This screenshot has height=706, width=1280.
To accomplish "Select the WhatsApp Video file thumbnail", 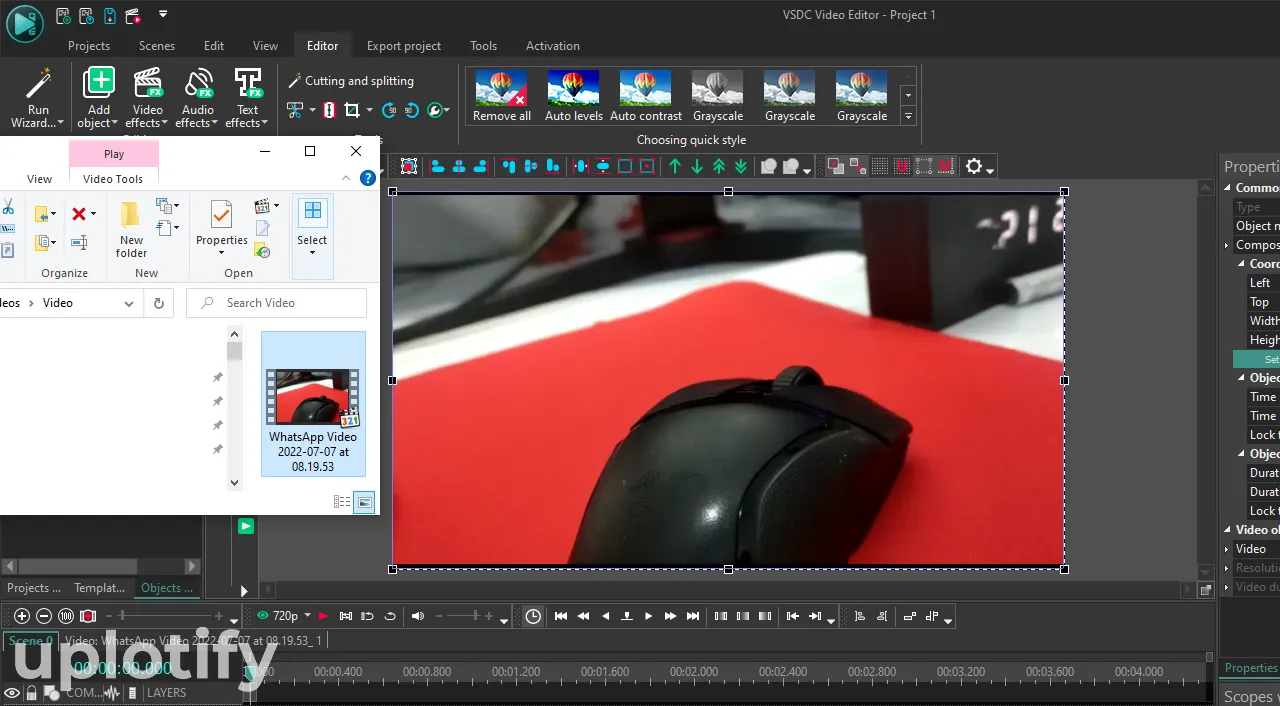I will coord(313,404).
